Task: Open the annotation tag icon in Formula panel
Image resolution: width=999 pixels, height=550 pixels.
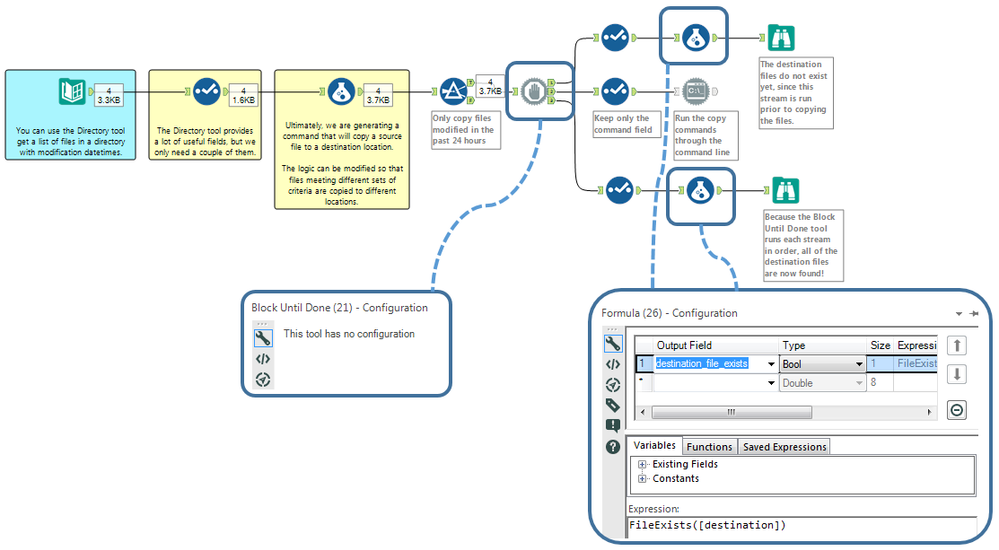Action: pos(612,405)
